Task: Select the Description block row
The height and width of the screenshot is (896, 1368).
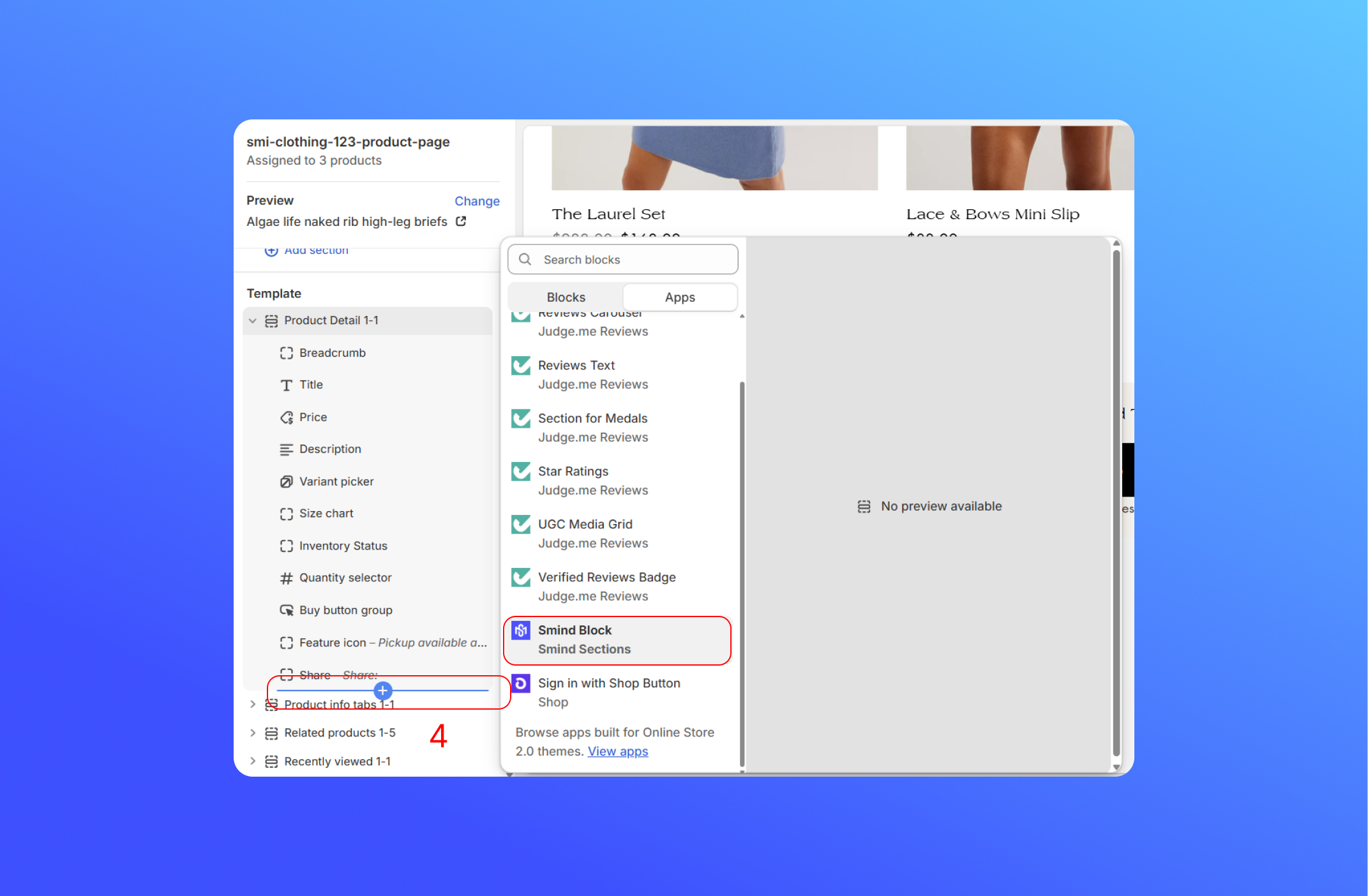Action: tap(368, 450)
